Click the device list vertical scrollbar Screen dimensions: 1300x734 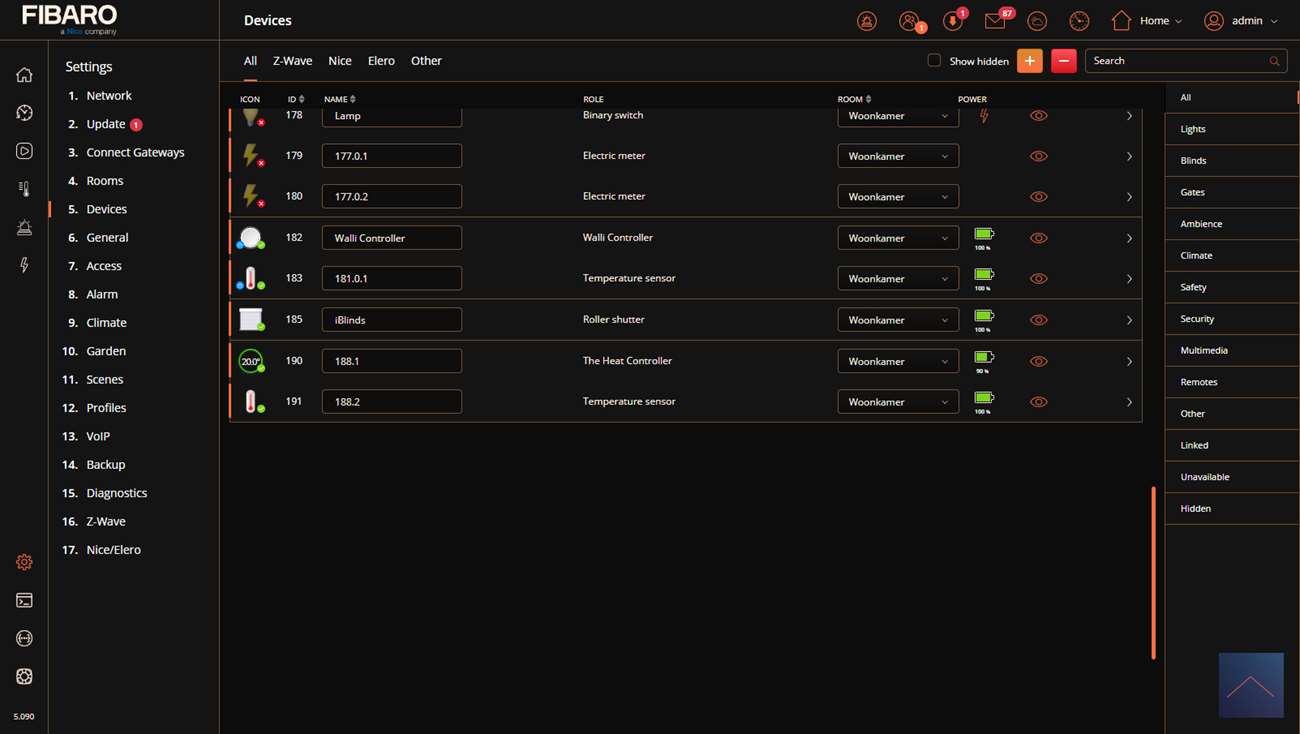coord(1153,572)
